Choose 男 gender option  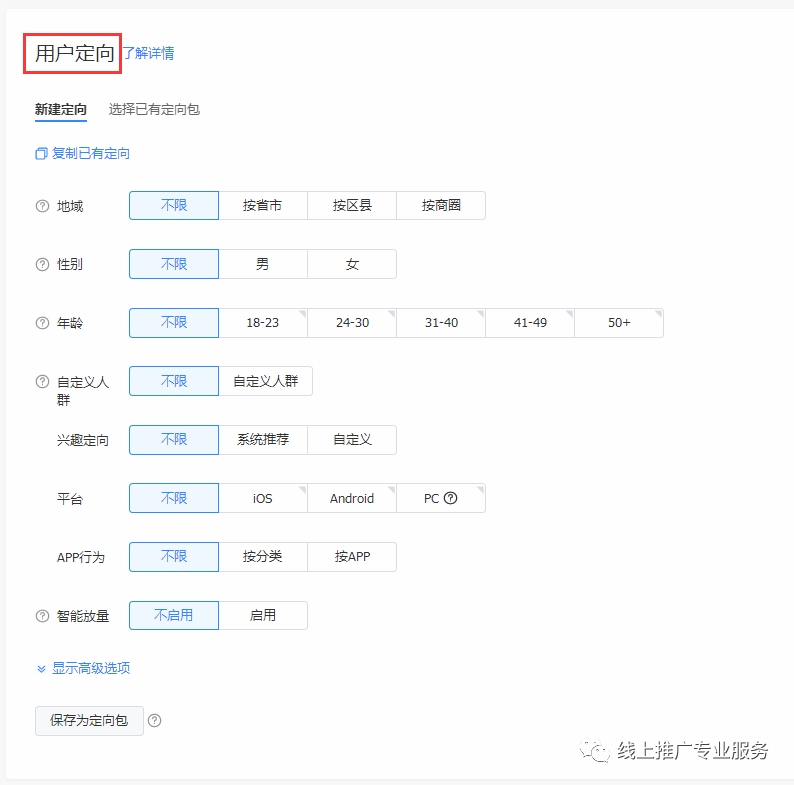click(x=263, y=264)
